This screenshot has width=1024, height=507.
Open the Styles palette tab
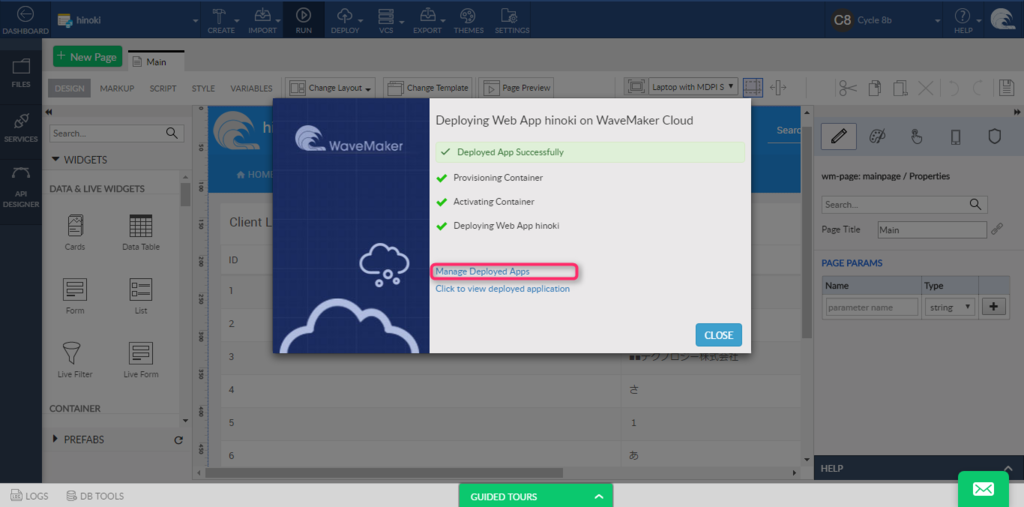click(x=878, y=137)
